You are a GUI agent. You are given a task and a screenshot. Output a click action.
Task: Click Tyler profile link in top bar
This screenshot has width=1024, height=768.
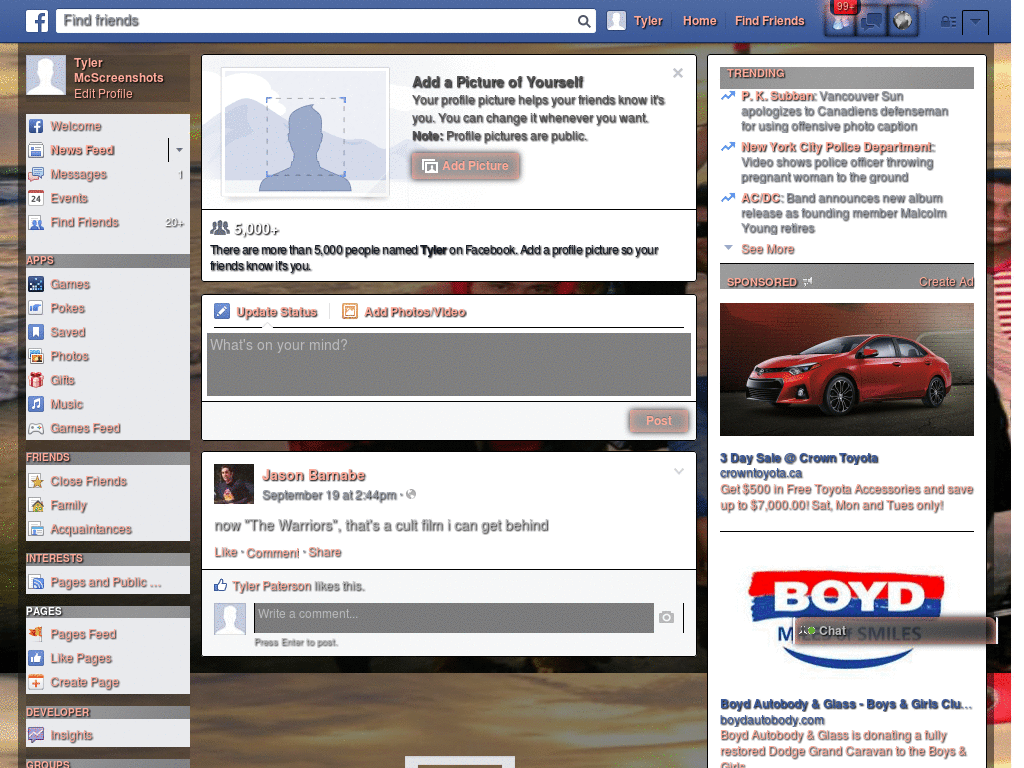[648, 22]
